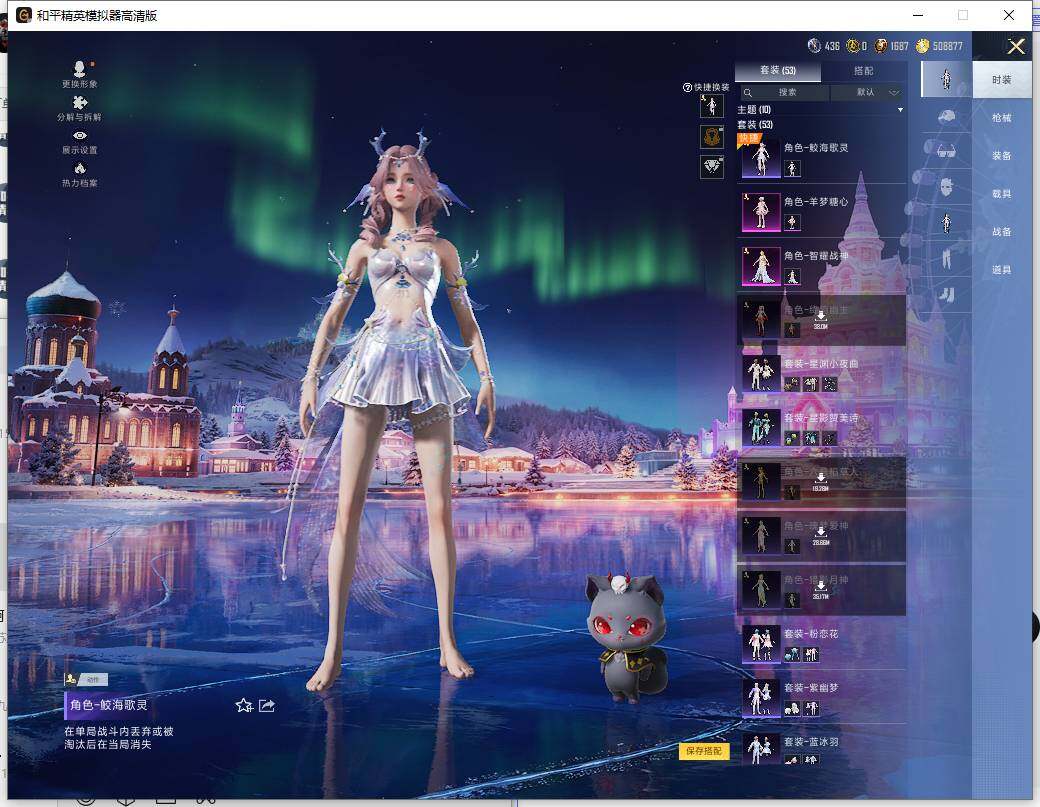Download the 28.66M locked outfit

pos(820,536)
